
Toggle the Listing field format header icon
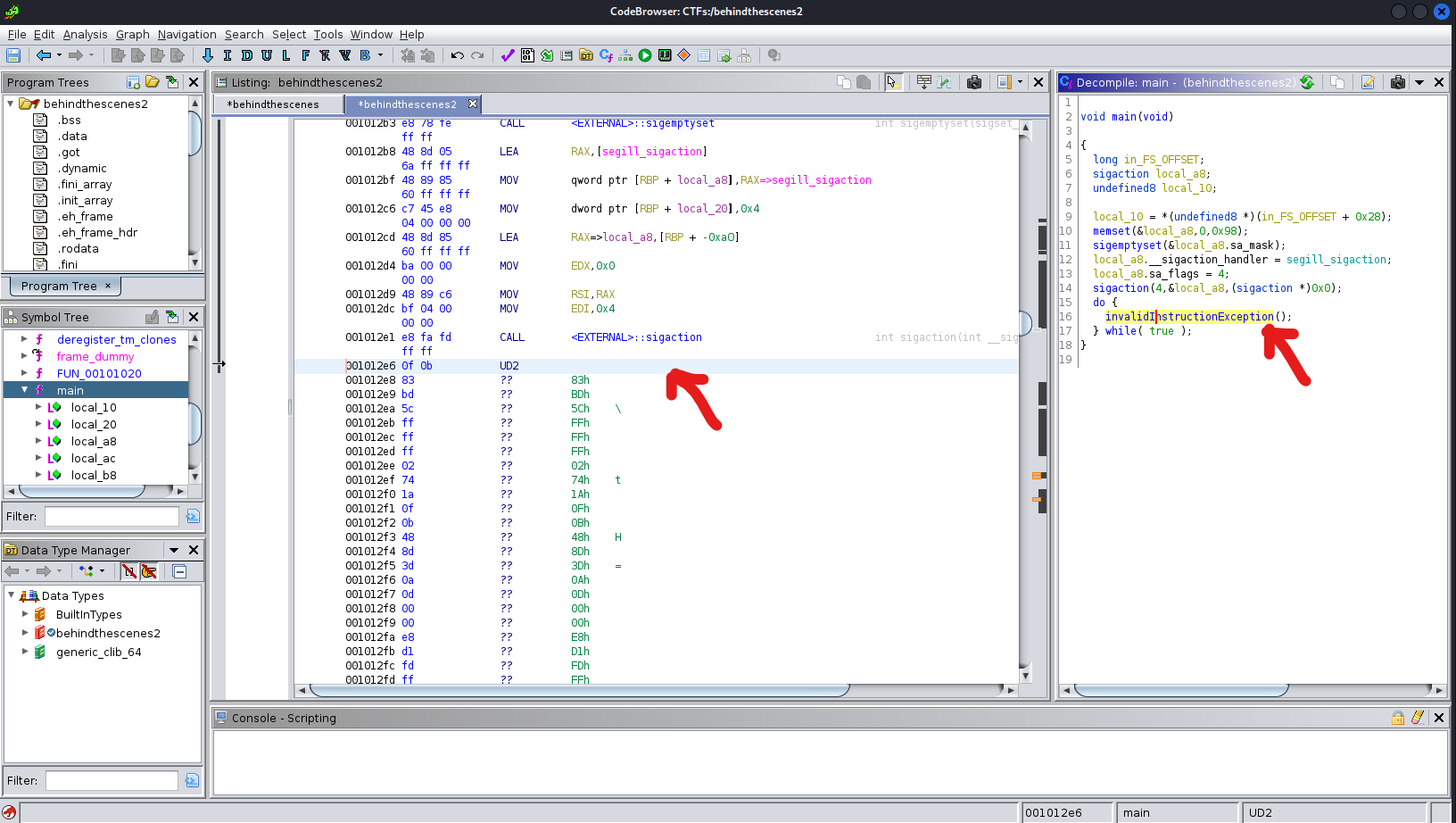coord(924,82)
